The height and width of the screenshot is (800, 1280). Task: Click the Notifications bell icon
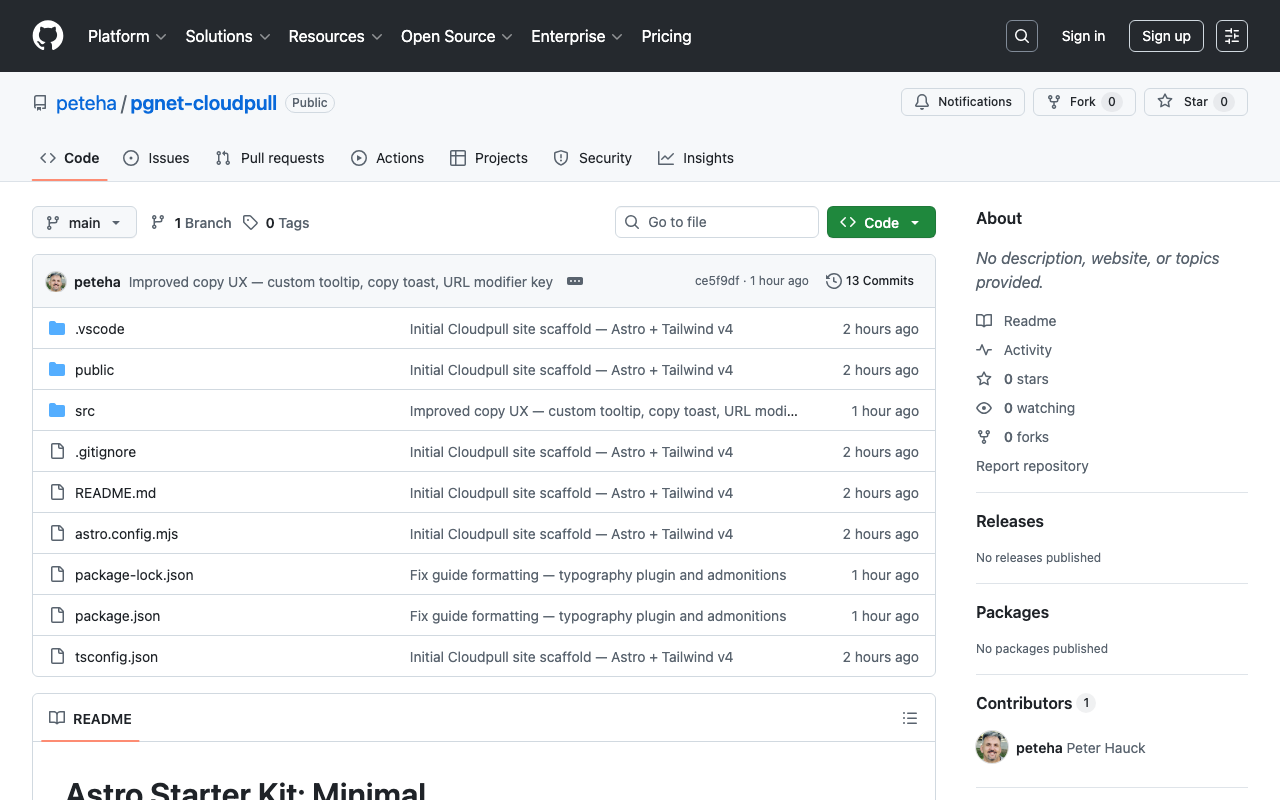920,101
